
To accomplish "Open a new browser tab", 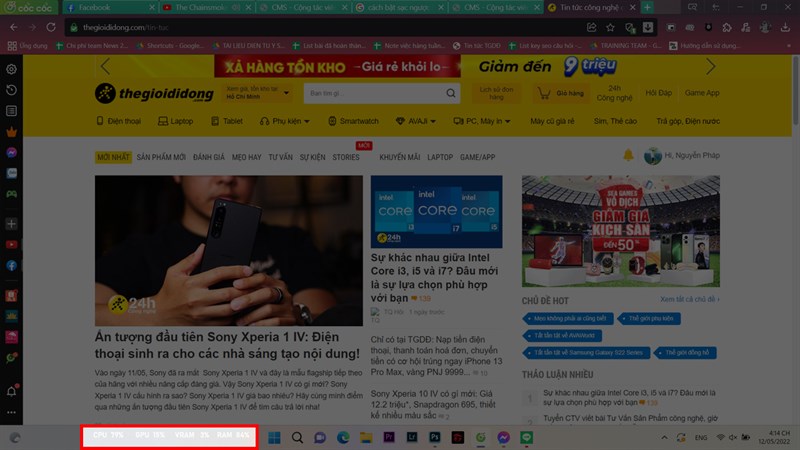I will click(647, 8).
